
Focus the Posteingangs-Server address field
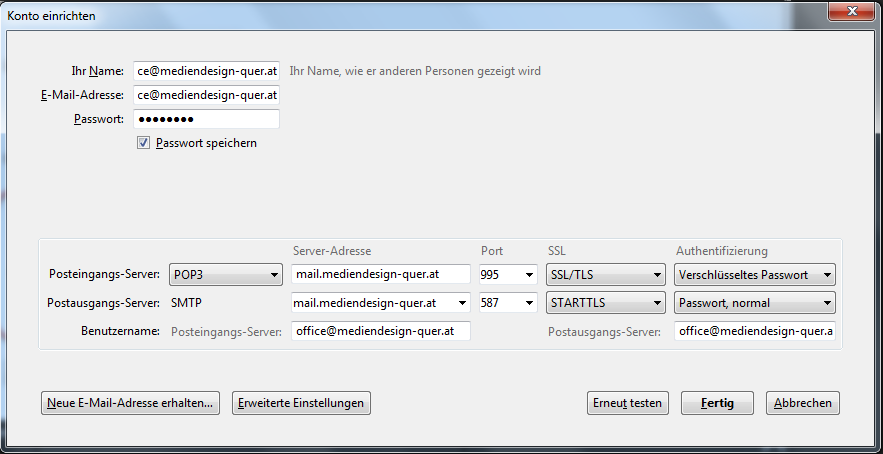pyautogui.click(x=381, y=275)
